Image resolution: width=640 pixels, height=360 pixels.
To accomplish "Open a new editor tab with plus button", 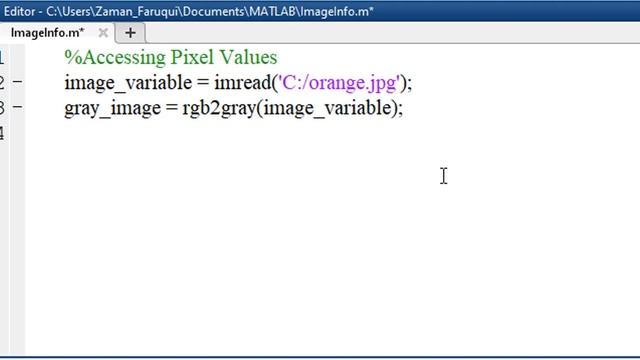I will point(130,33).
